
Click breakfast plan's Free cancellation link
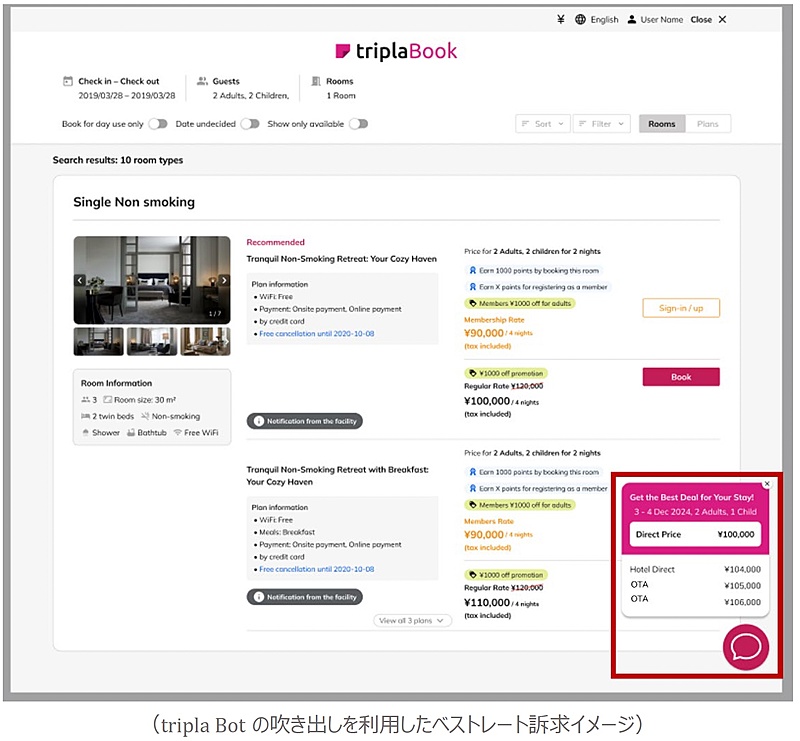[x=316, y=569]
